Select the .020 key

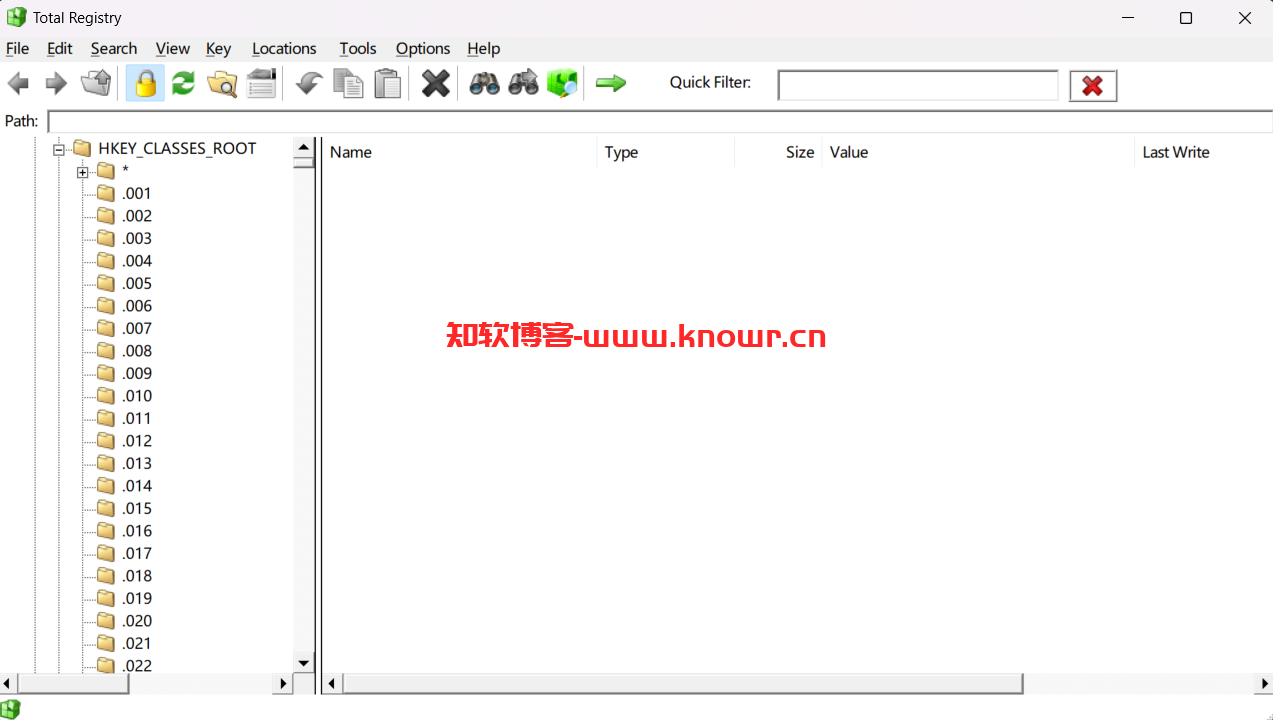[x=137, y=621]
